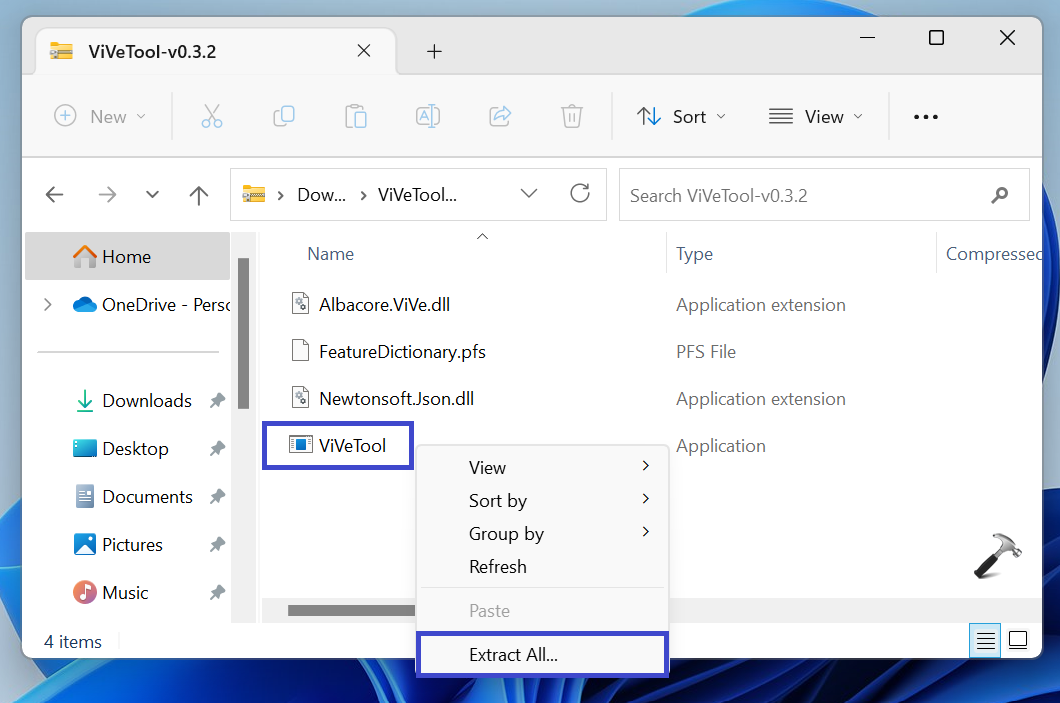Open the Sort dropdown
Viewport: 1060px width, 703px height.
tap(682, 117)
